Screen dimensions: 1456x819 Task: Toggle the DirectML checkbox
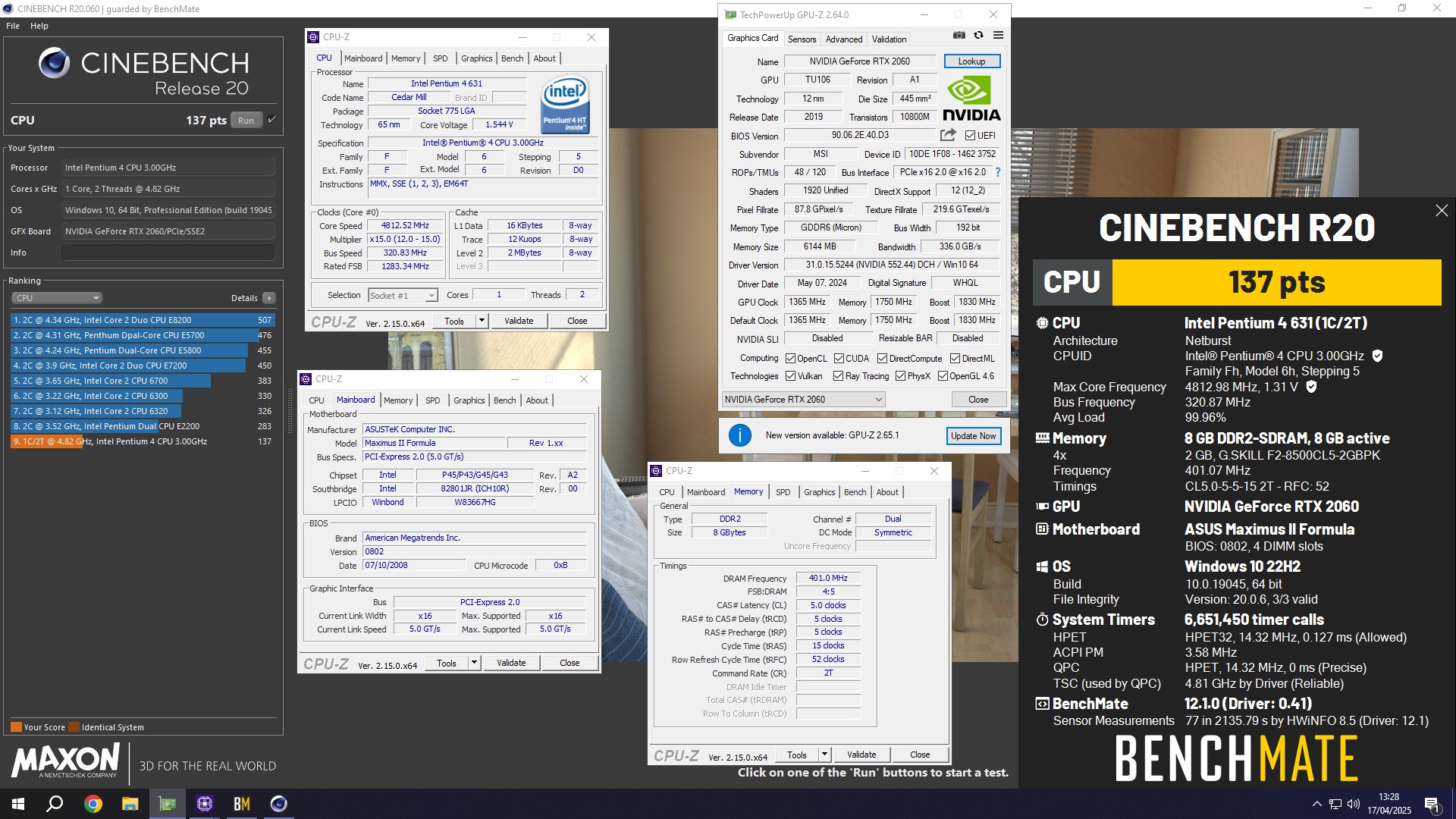pyautogui.click(x=955, y=359)
